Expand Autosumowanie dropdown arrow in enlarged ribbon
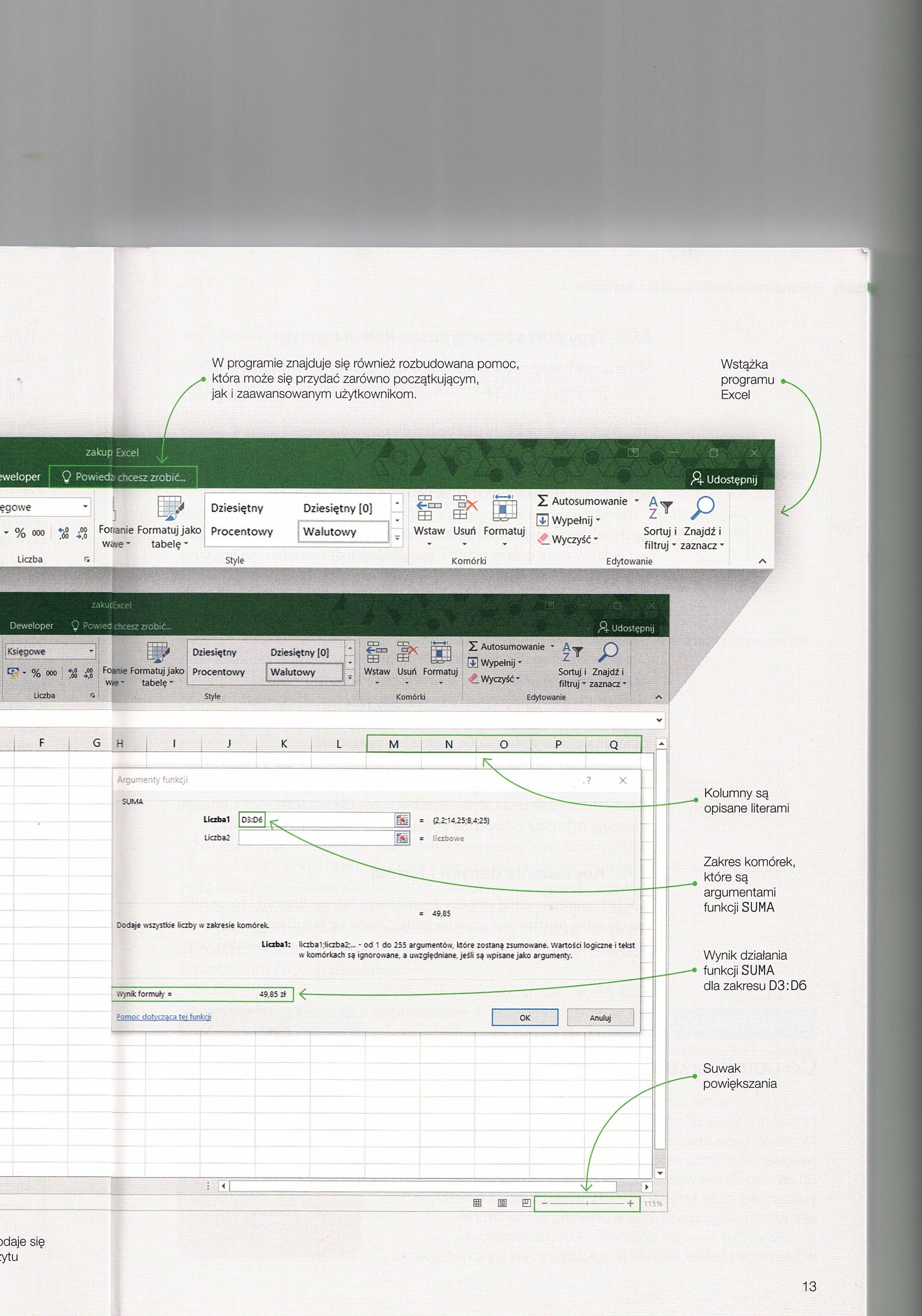Viewport: 922px width, 1316px height. [636, 501]
